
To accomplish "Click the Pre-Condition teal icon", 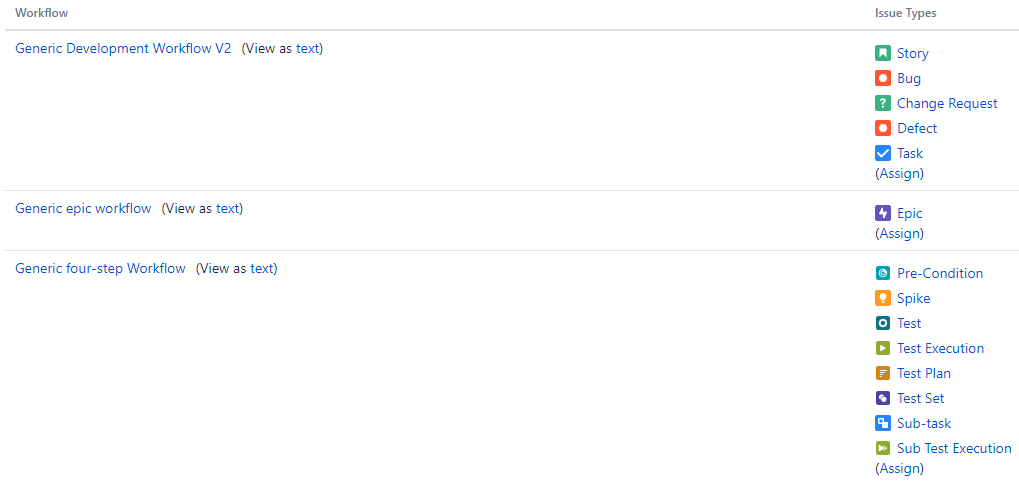I will (x=883, y=274).
